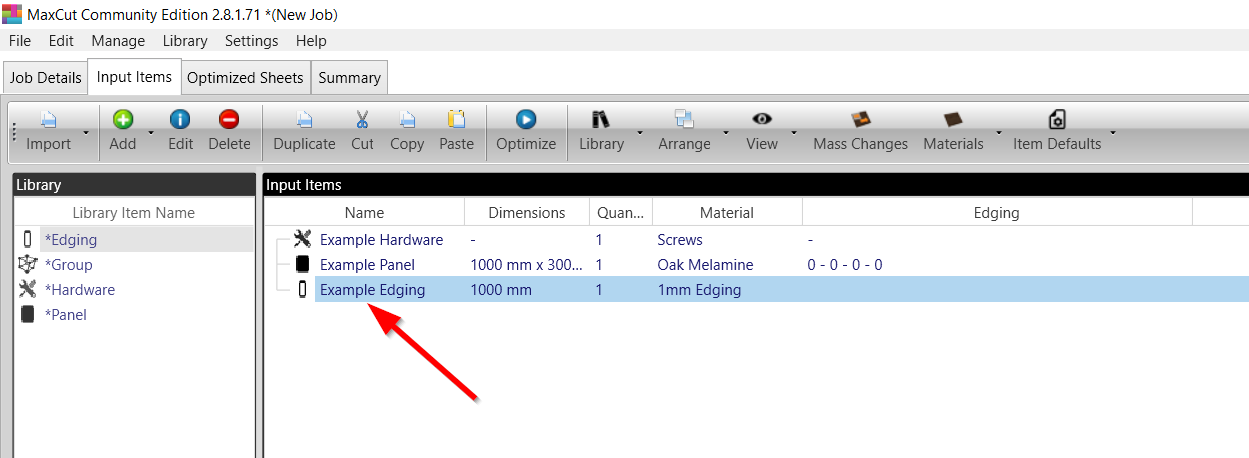Click the 1mm Edging material cell
The image size is (1249, 458).
699,290
